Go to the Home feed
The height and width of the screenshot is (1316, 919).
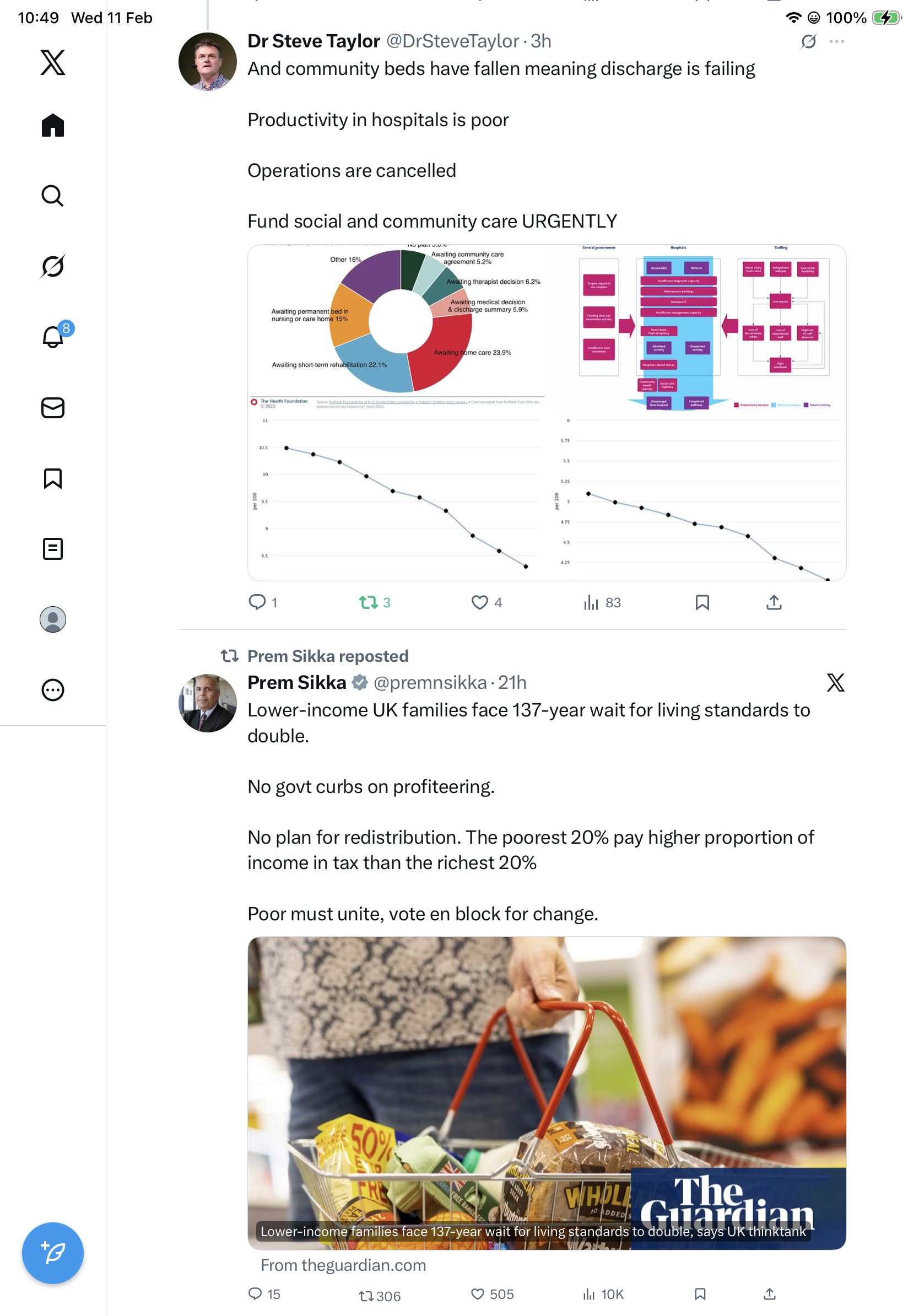click(53, 125)
